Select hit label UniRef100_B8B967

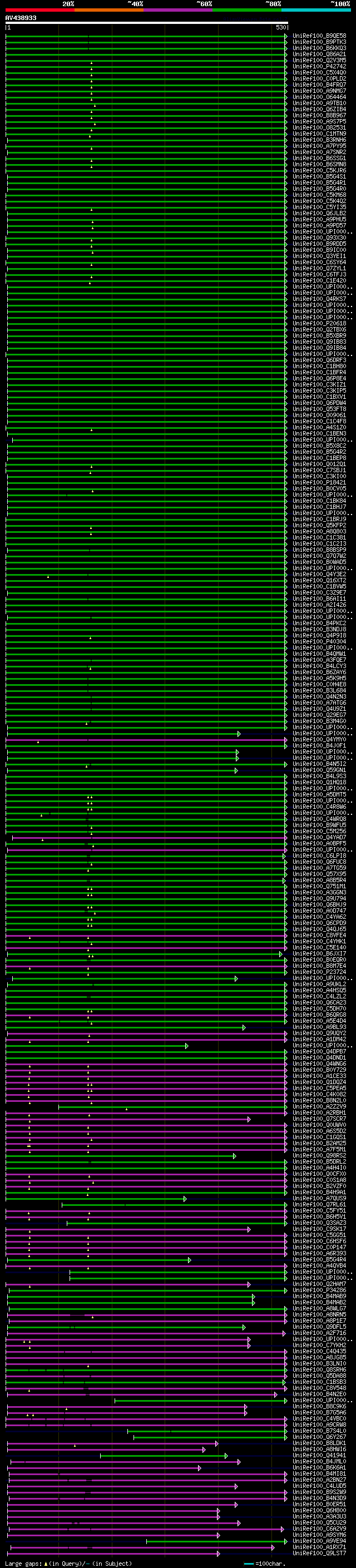[319, 115]
